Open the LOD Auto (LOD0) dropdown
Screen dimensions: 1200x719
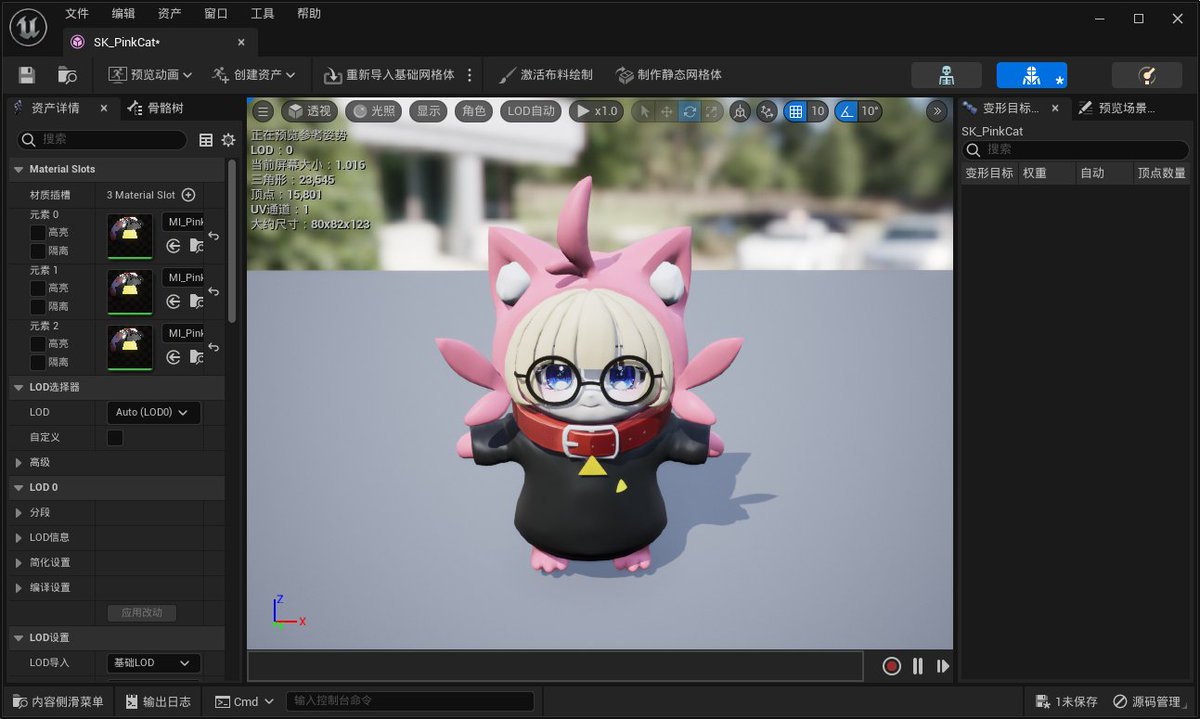[153, 412]
